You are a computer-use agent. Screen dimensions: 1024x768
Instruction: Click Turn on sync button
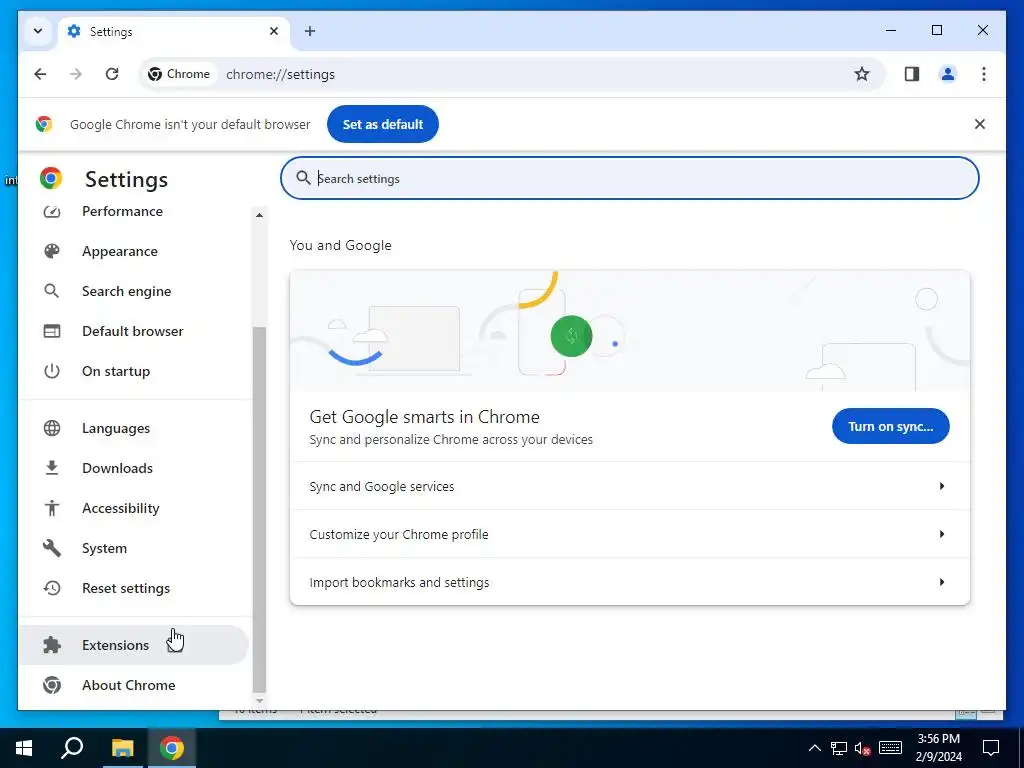(x=890, y=426)
